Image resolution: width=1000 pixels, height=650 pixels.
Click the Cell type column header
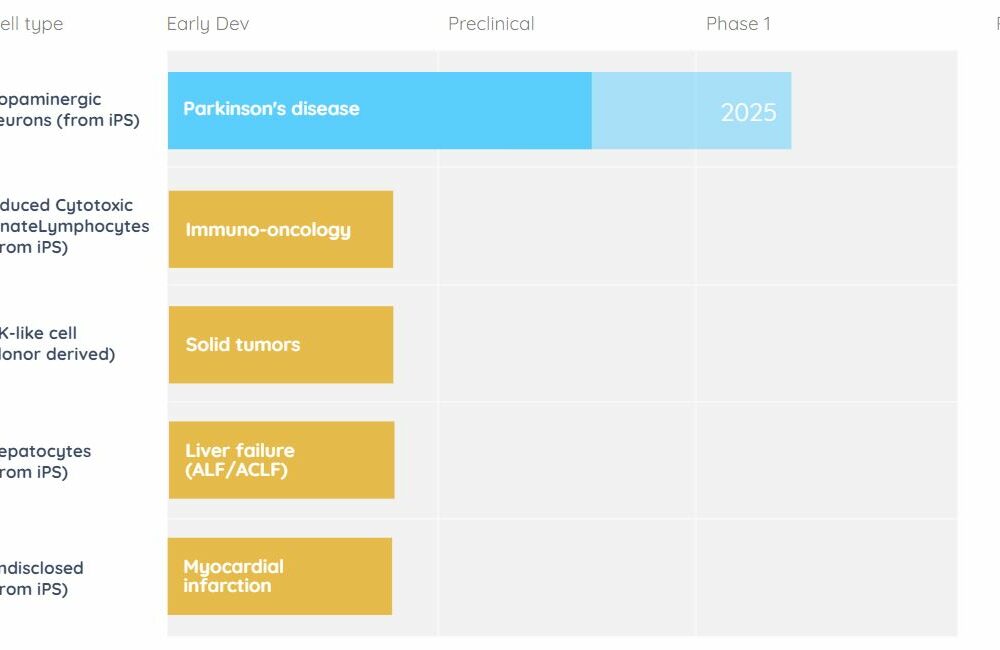(31, 24)
